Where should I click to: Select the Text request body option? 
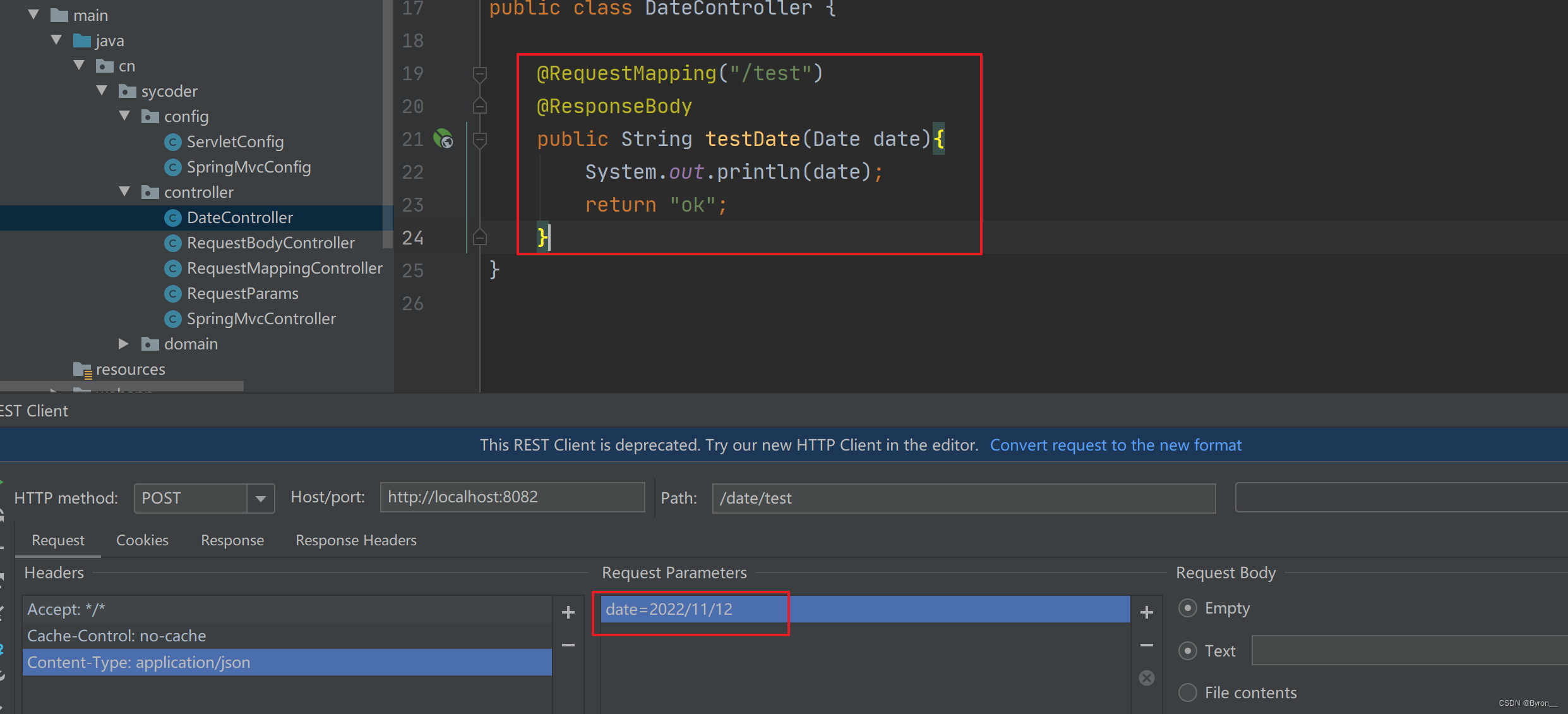coord(1188,651)
